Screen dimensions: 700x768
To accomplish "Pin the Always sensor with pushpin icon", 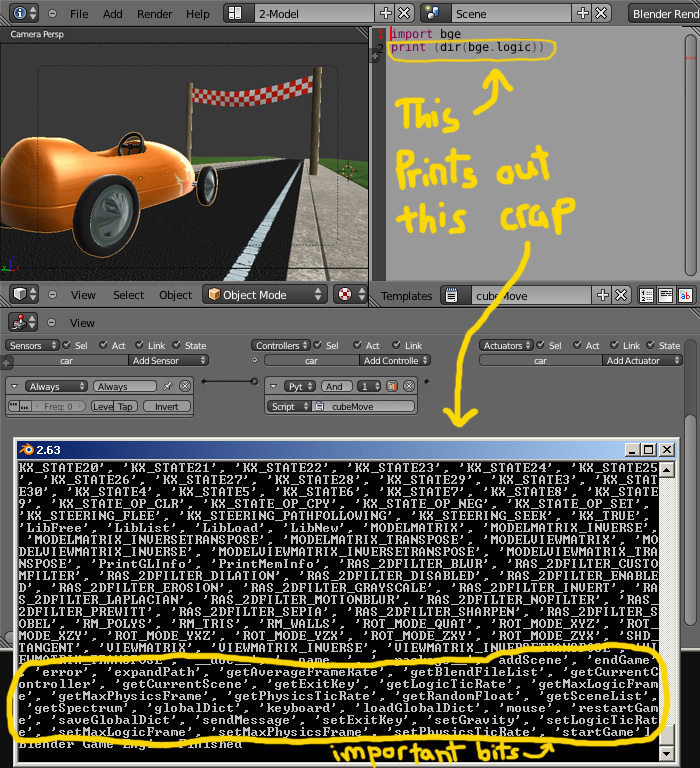I will pos(168,386).
